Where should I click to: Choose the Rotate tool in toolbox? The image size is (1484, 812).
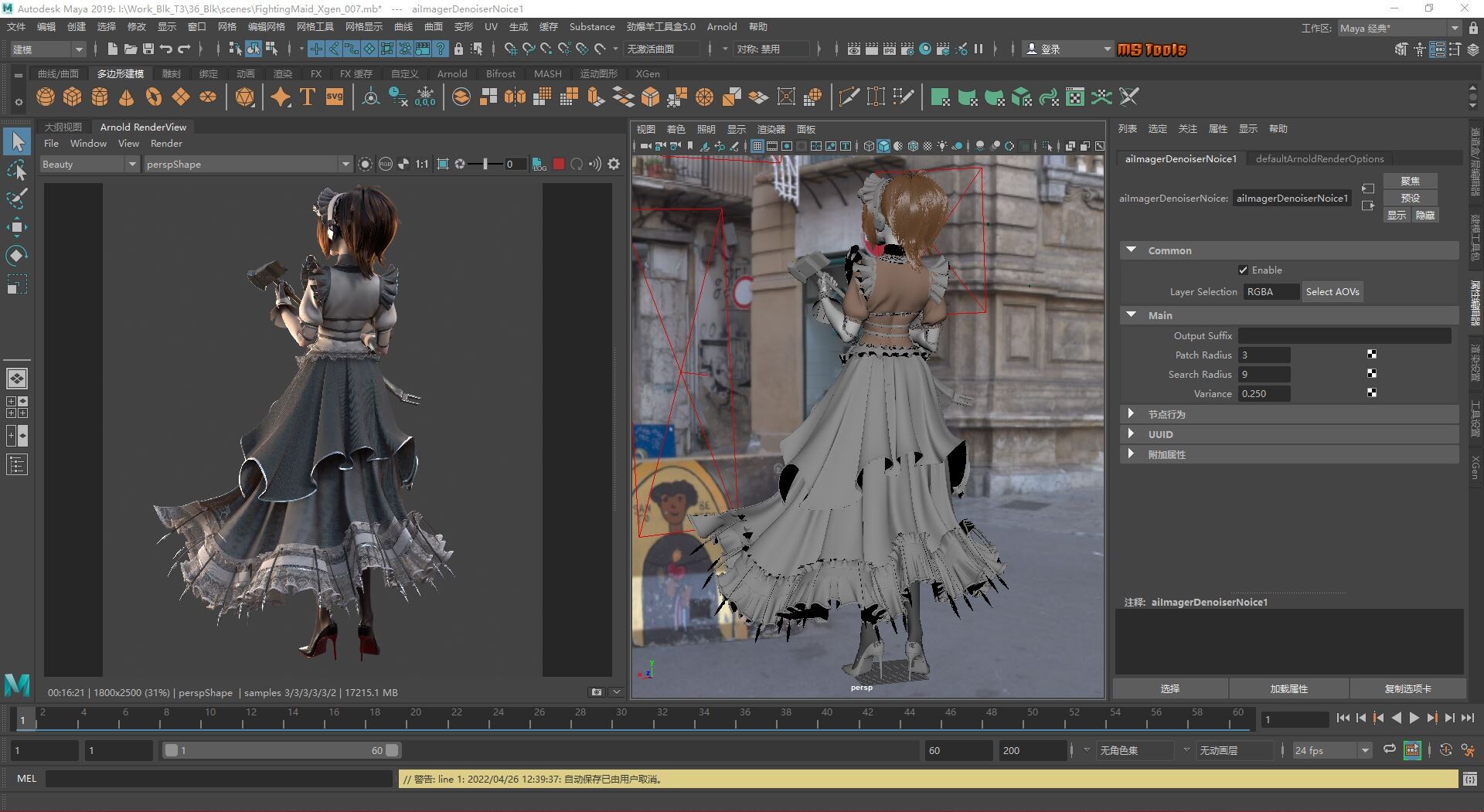coord(17,256)
